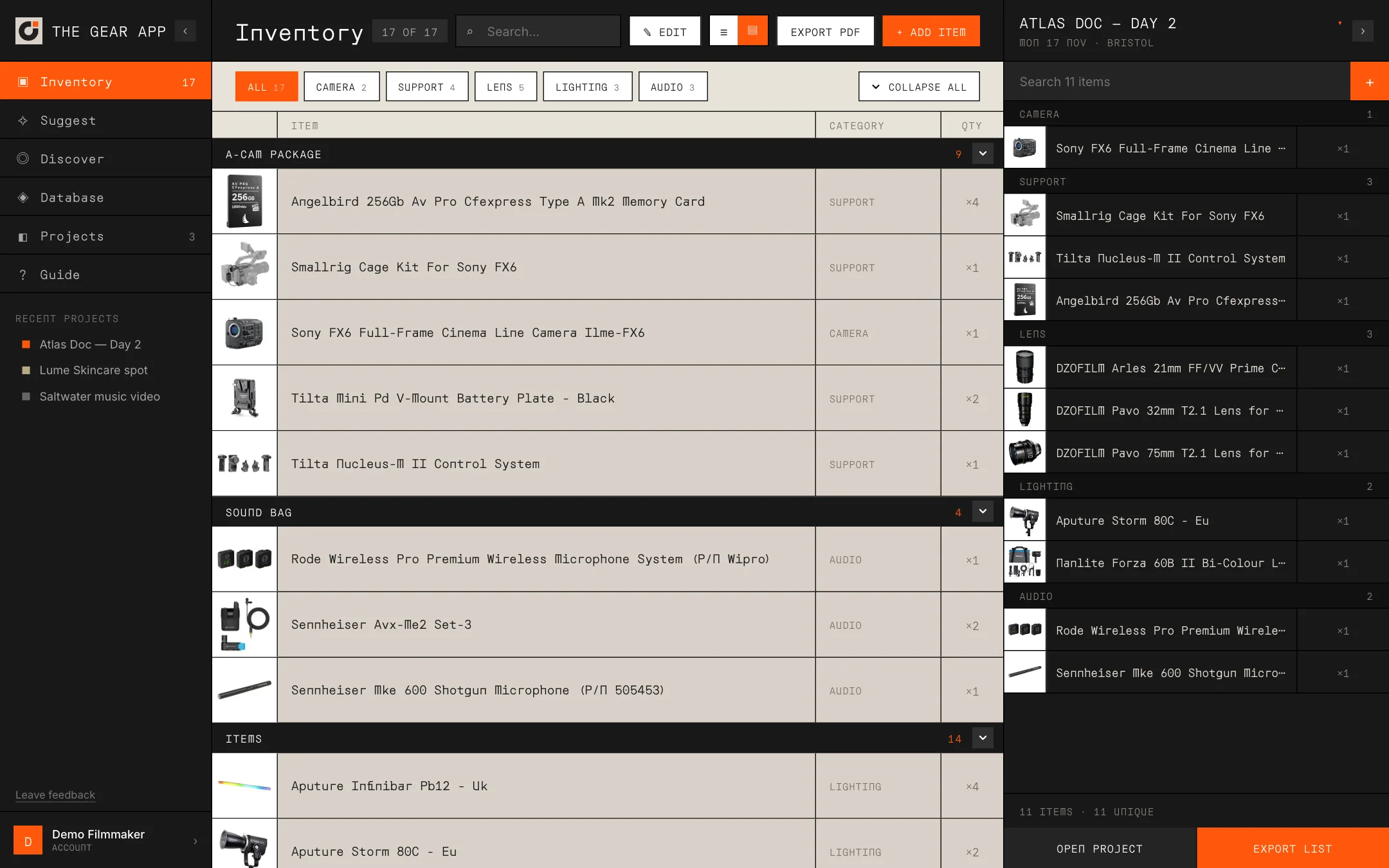Focus the inventory Search field
This screenshot has height=868, width=1389.
[x=538, y=31]
